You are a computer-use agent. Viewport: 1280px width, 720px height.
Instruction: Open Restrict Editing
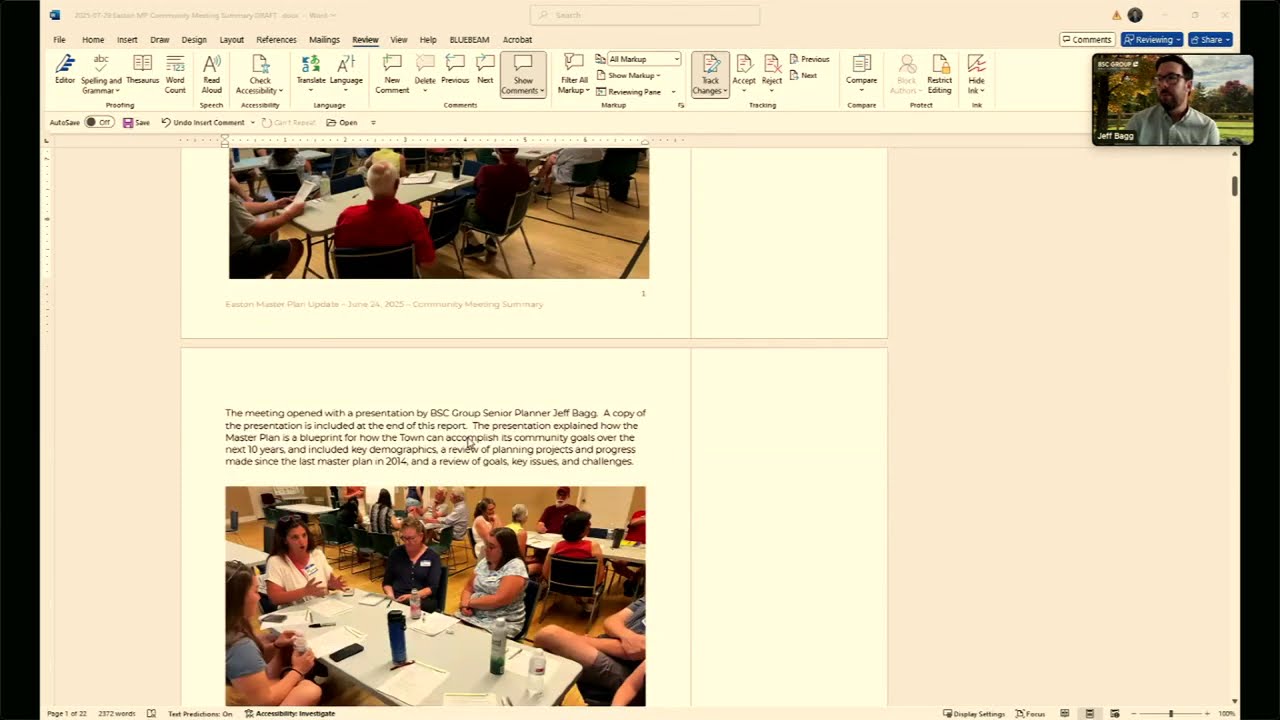pyautogui.click(x=939, y=75)
